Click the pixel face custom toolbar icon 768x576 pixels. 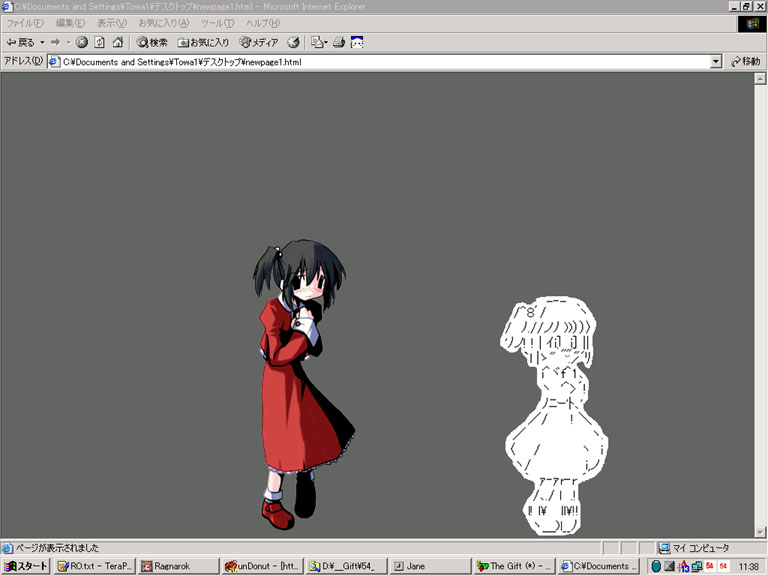(x=357, y=43)
